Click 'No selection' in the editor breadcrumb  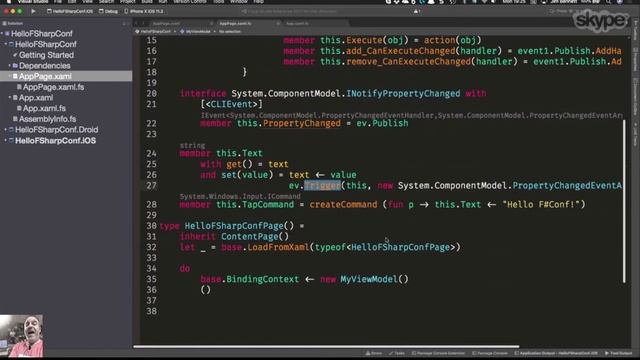pyautogui.click(x=230, y=31)
